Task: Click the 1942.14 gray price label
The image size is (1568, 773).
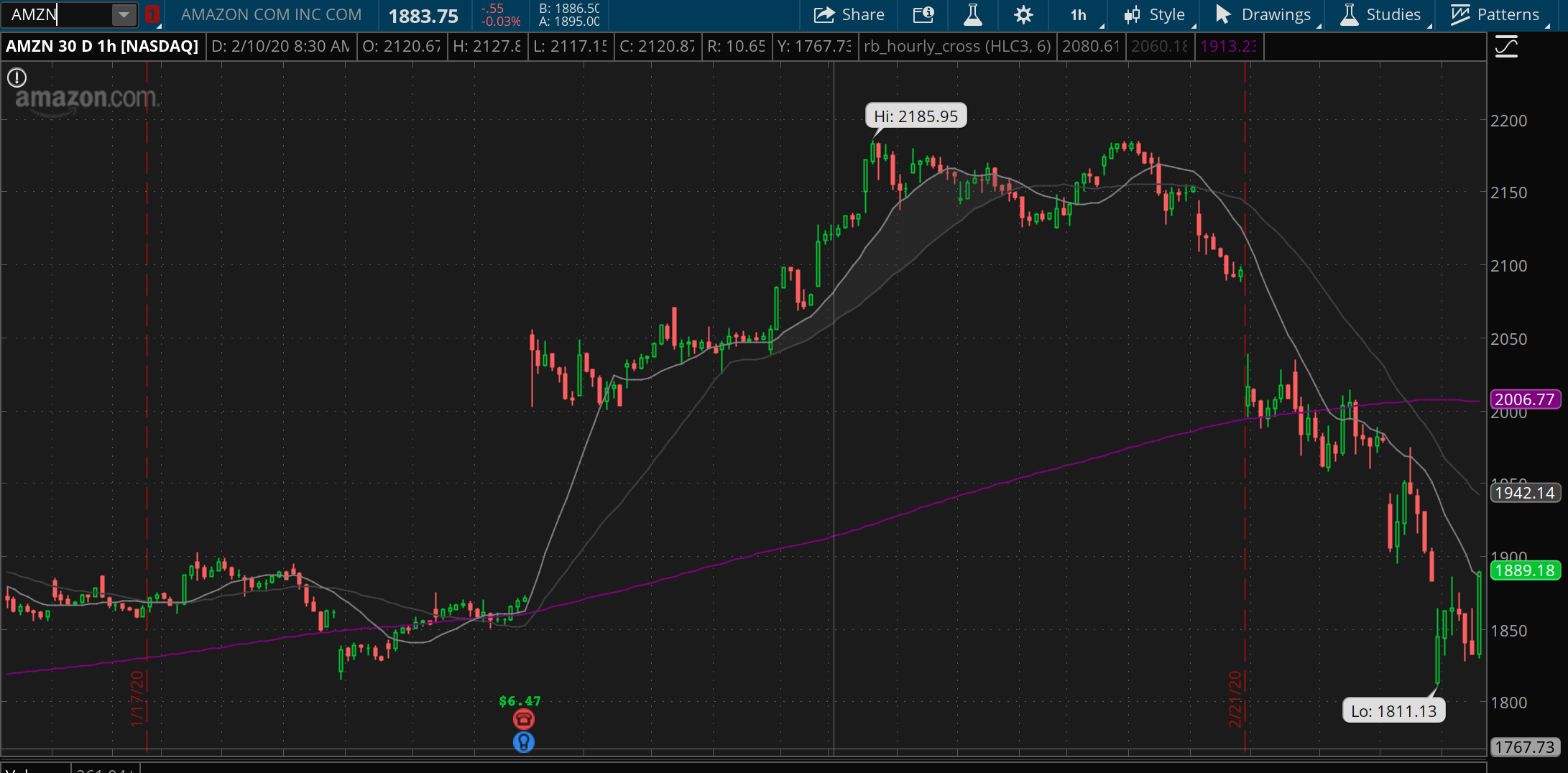Action: 1524,493
